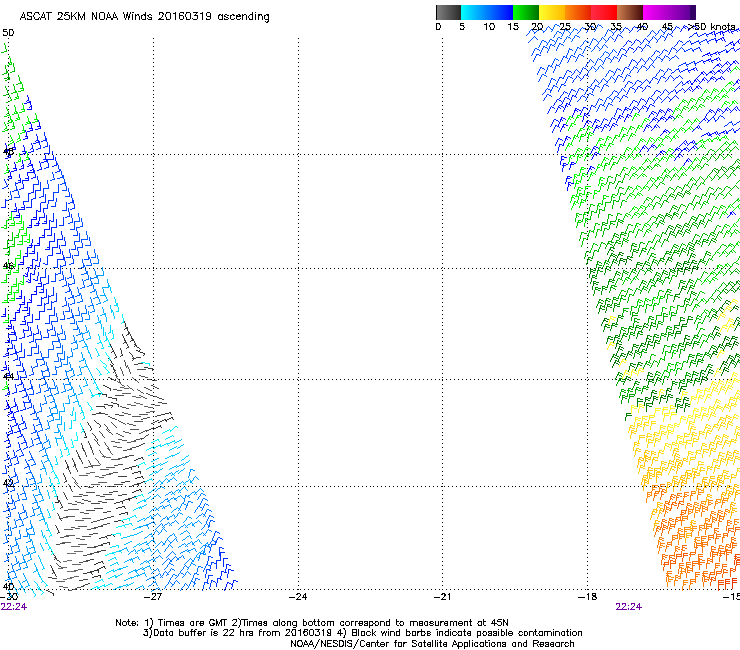Select the "25" legend speed label

coord(565,27)
